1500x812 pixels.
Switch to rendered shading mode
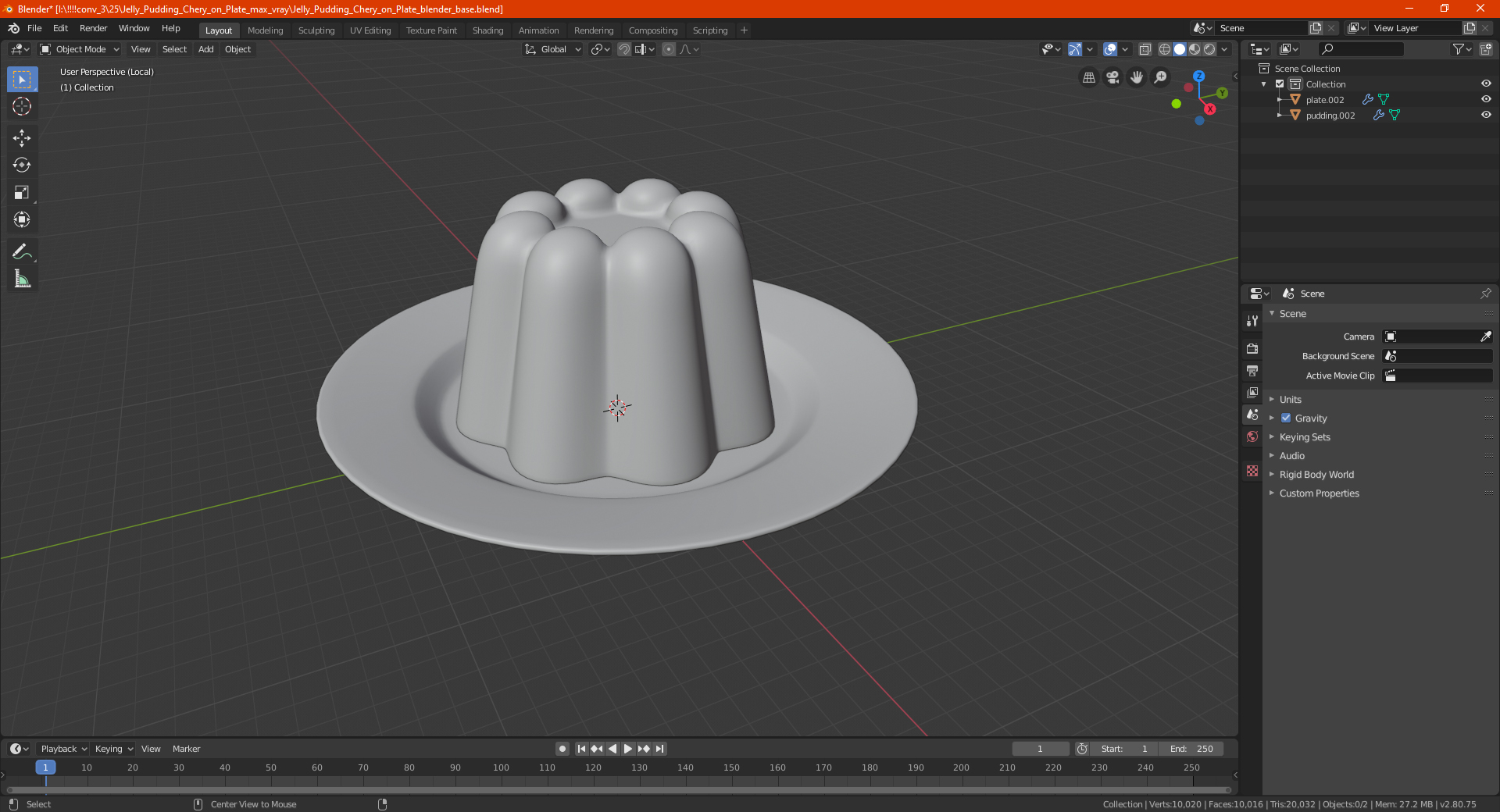(1209, 49)
